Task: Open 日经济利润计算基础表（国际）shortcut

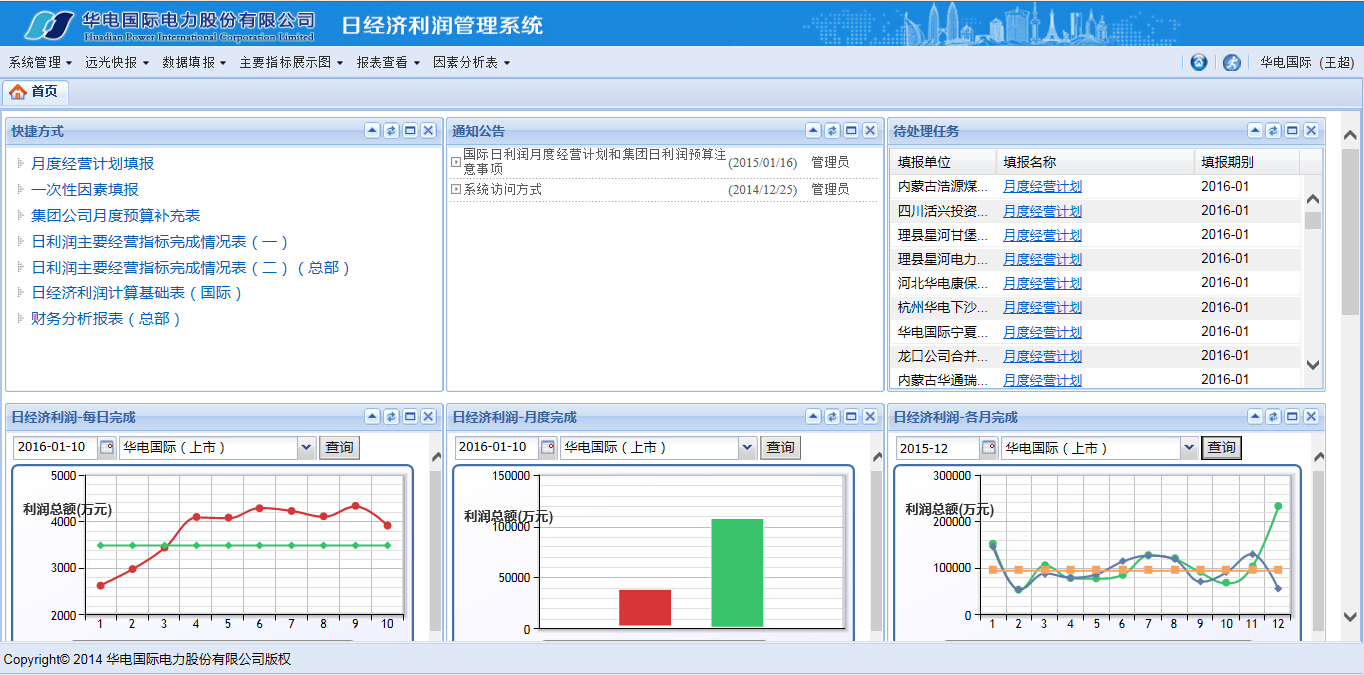Action: point(138,293)
